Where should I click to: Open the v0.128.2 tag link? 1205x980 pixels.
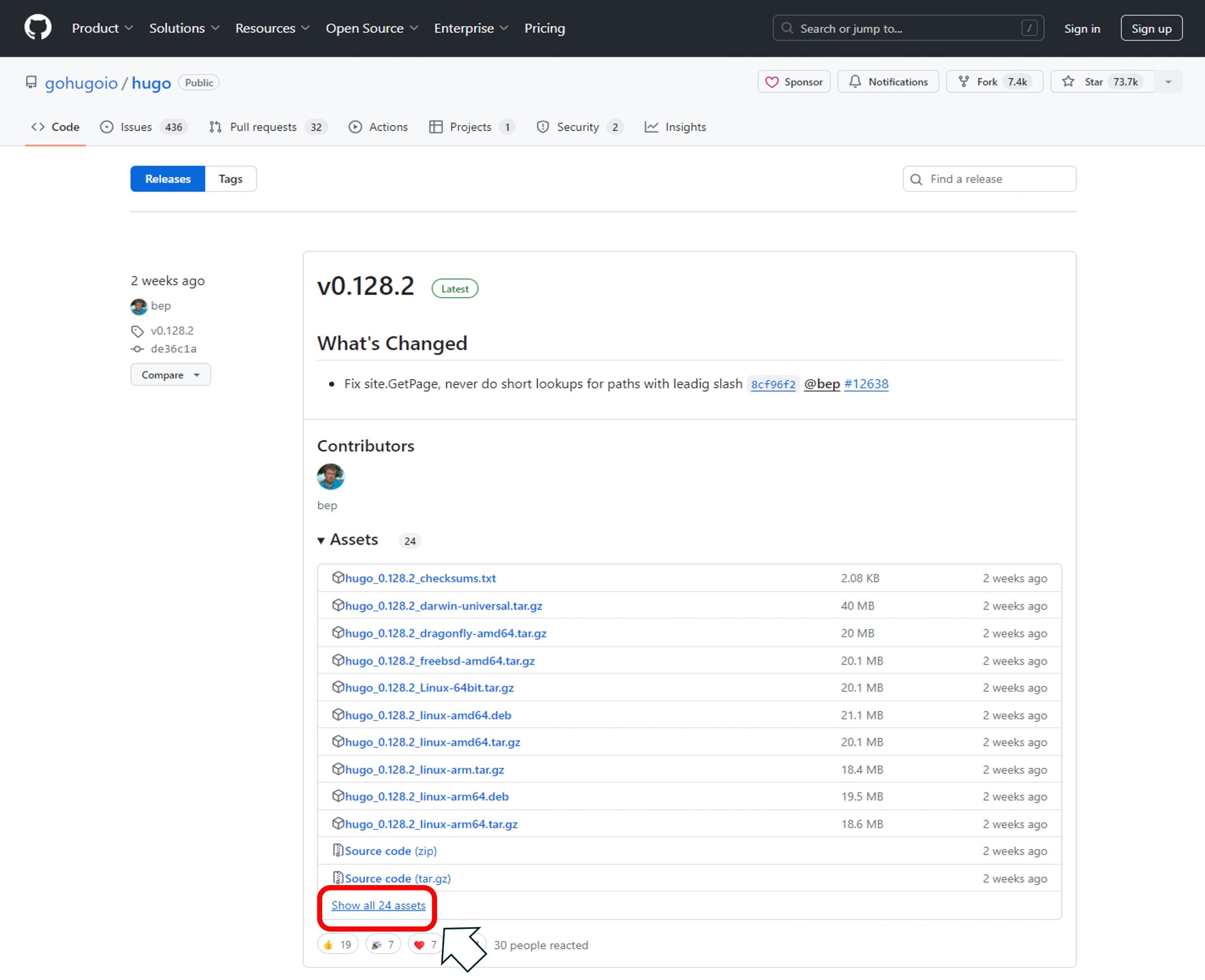(172, 331)
